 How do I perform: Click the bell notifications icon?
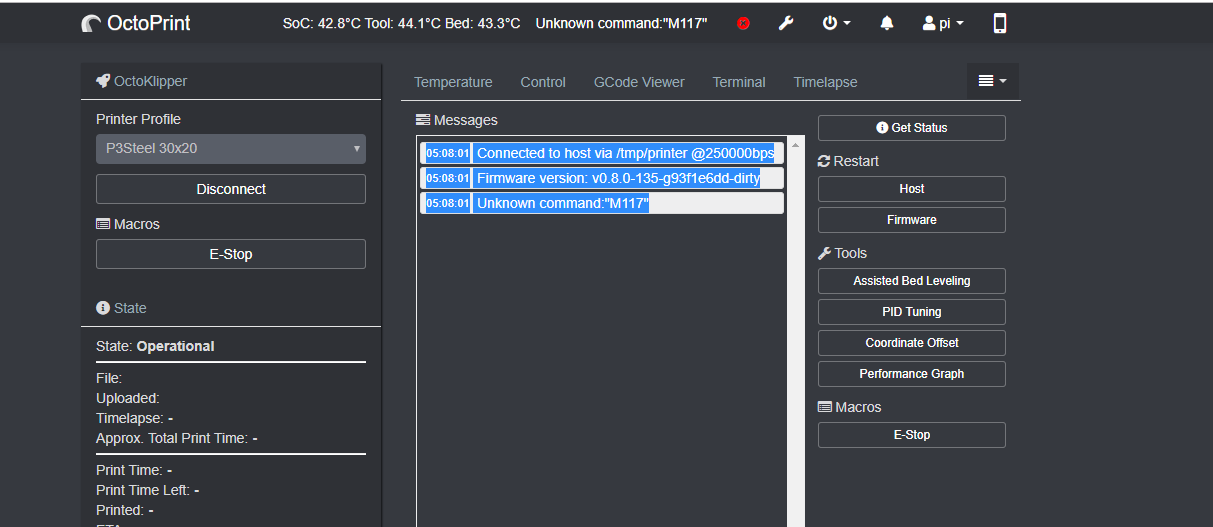coord(887,23)
